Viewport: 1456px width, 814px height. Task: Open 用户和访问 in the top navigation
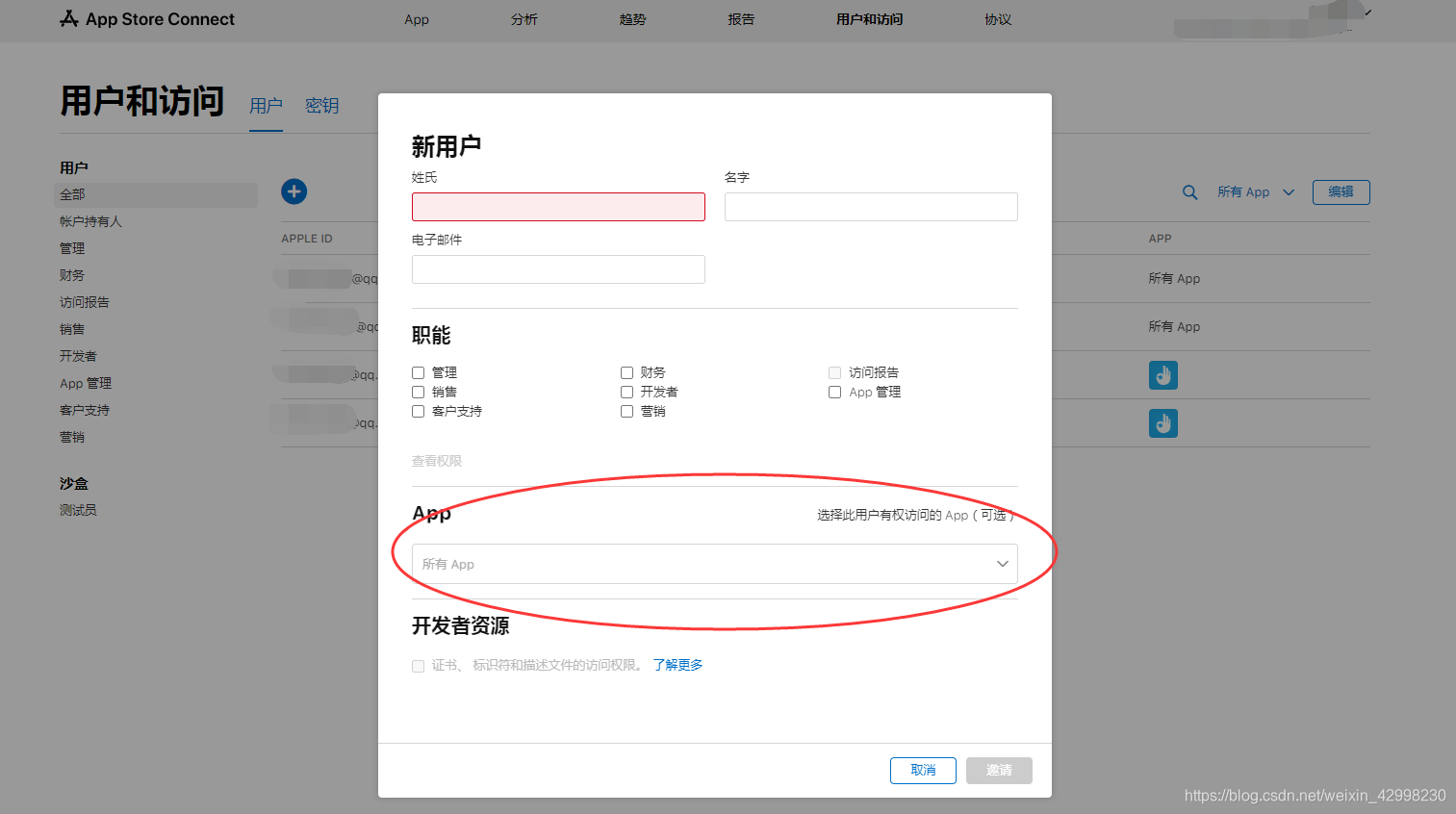[x=870, y=19]
